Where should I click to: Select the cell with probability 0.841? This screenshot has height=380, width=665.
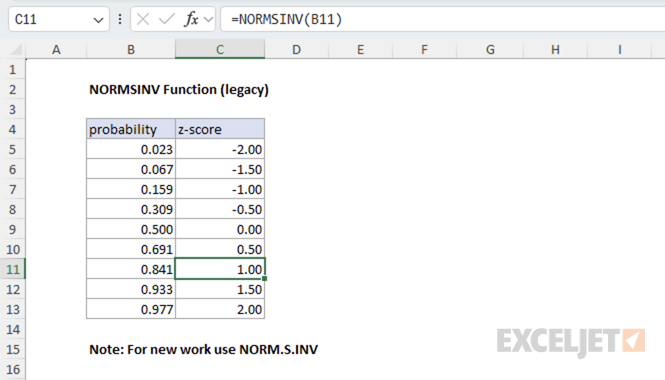coord(131,269)
